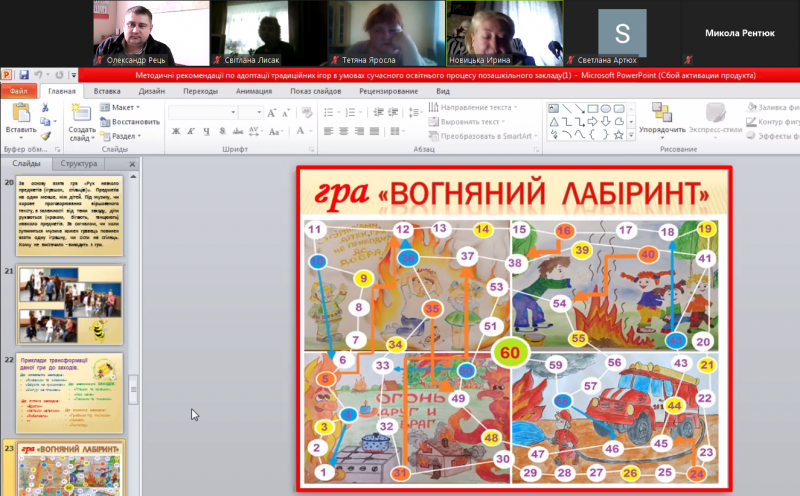Toggle Italic (К) formatting

tap(191, 131)
